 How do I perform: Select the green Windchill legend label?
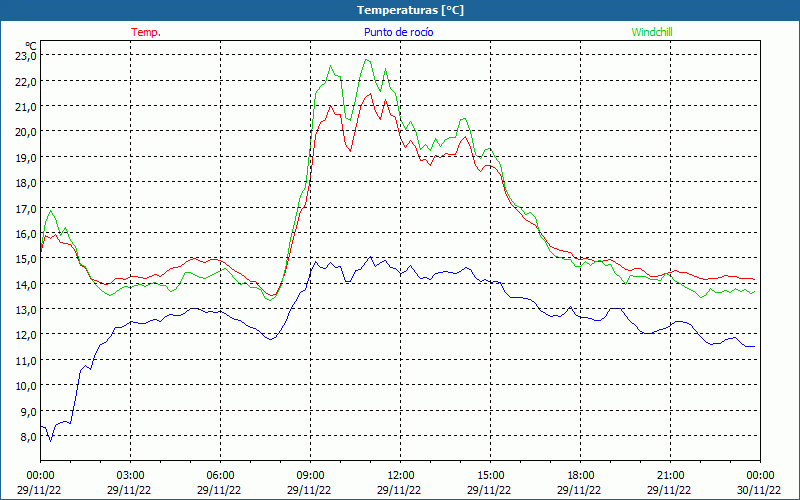tap(652, 32)
